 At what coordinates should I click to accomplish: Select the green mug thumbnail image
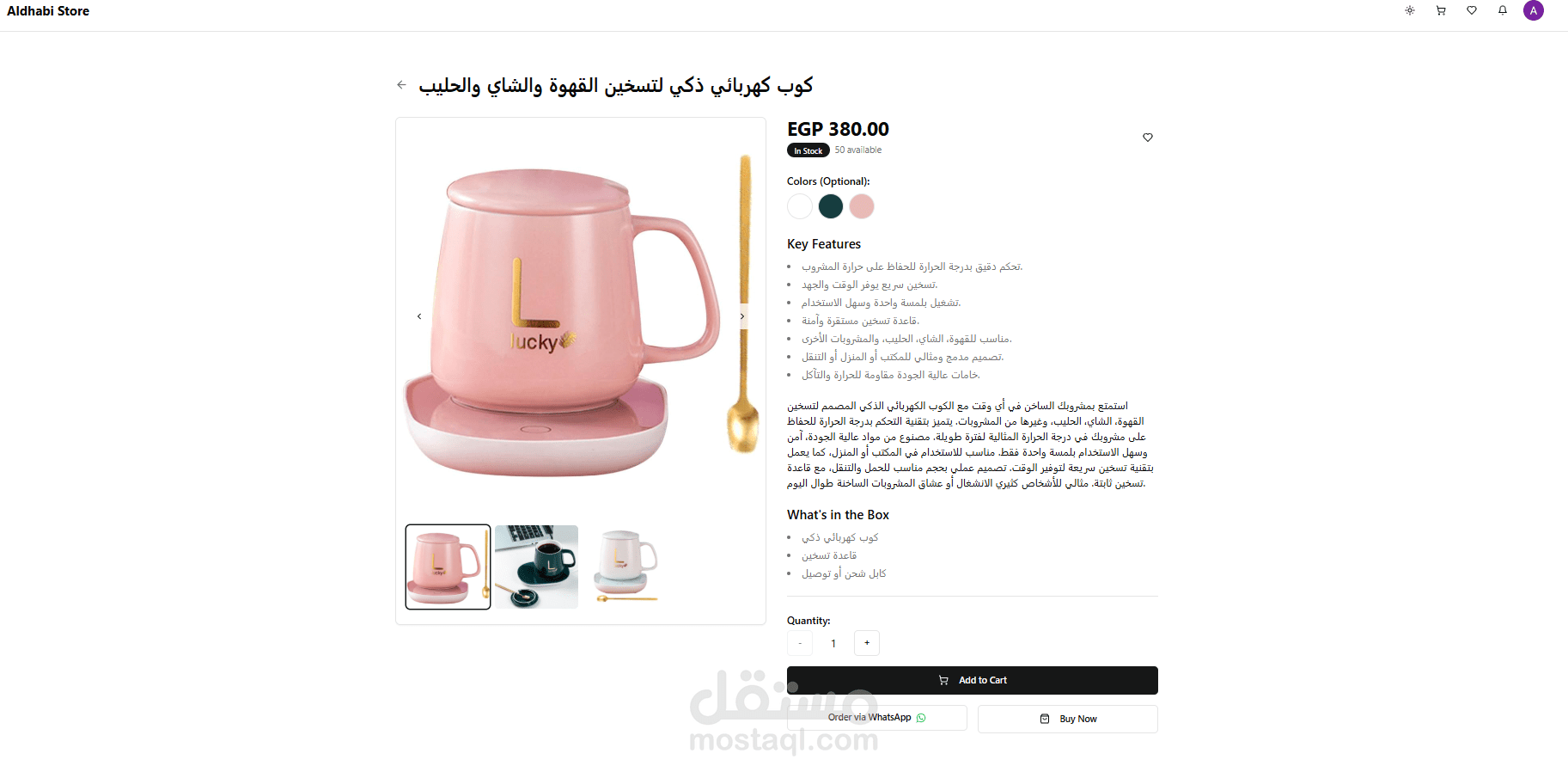537,567
